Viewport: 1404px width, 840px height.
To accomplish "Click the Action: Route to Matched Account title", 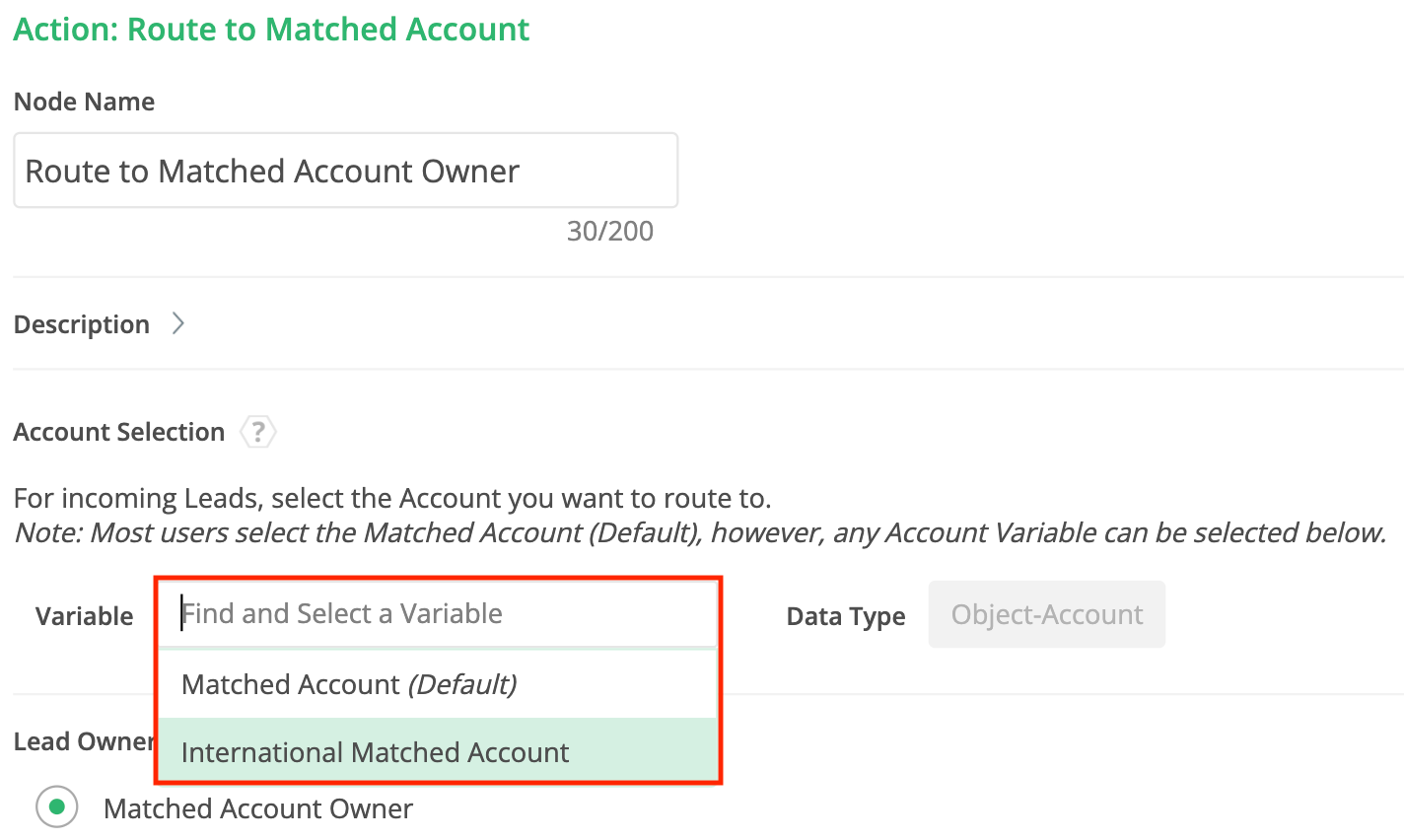I will coord(271,30).
